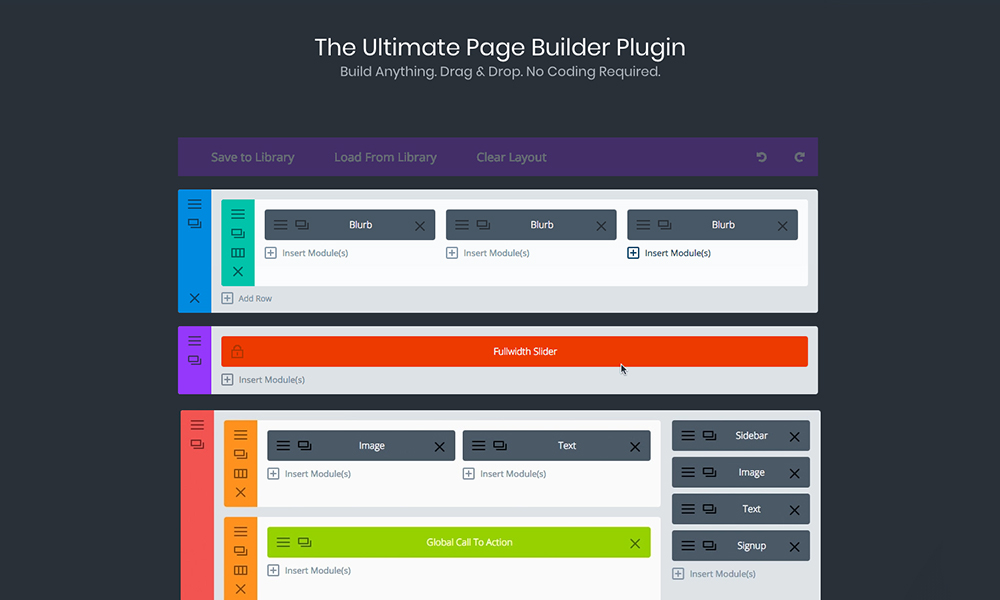Open the lock icon on Fullwidth Slider
1000x600 pixels.
tap(237, 351)
